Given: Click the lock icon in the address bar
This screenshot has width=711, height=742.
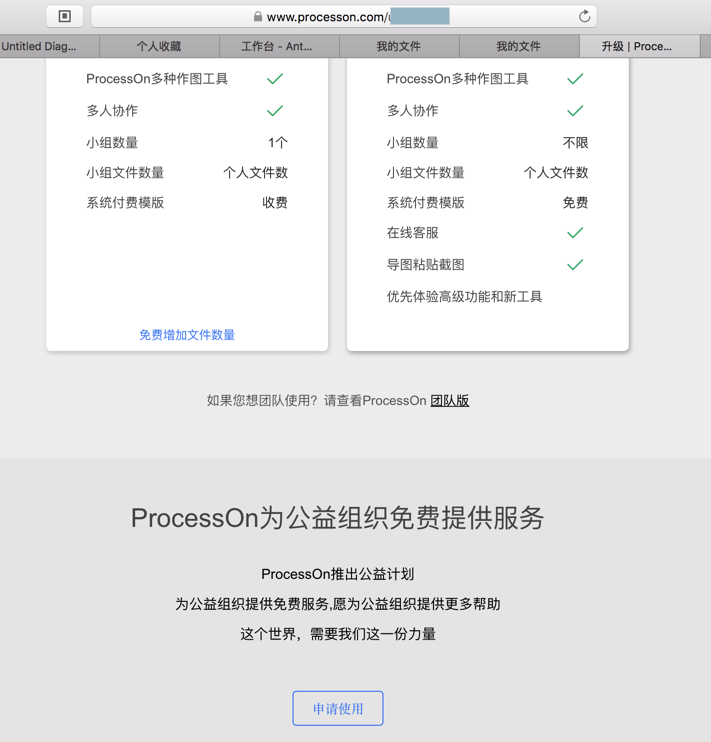Looking at the screenshot, I should 258,17.
